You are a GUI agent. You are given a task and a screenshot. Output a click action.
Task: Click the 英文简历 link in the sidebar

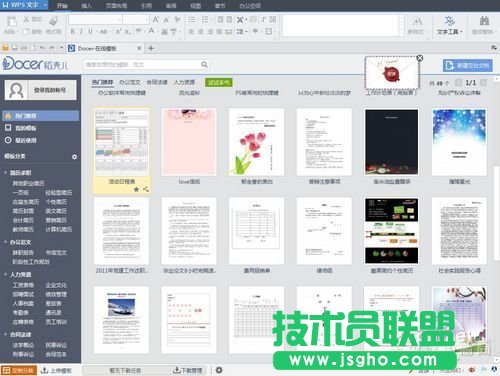[x=56, y=211]
